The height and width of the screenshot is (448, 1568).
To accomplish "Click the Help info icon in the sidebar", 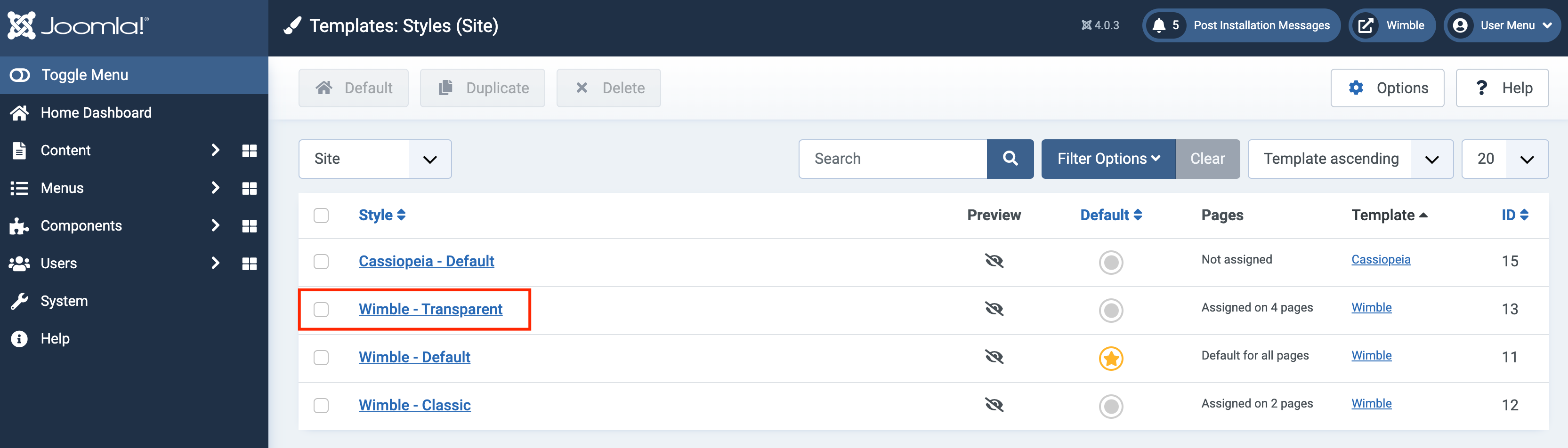I will point(19,338).
